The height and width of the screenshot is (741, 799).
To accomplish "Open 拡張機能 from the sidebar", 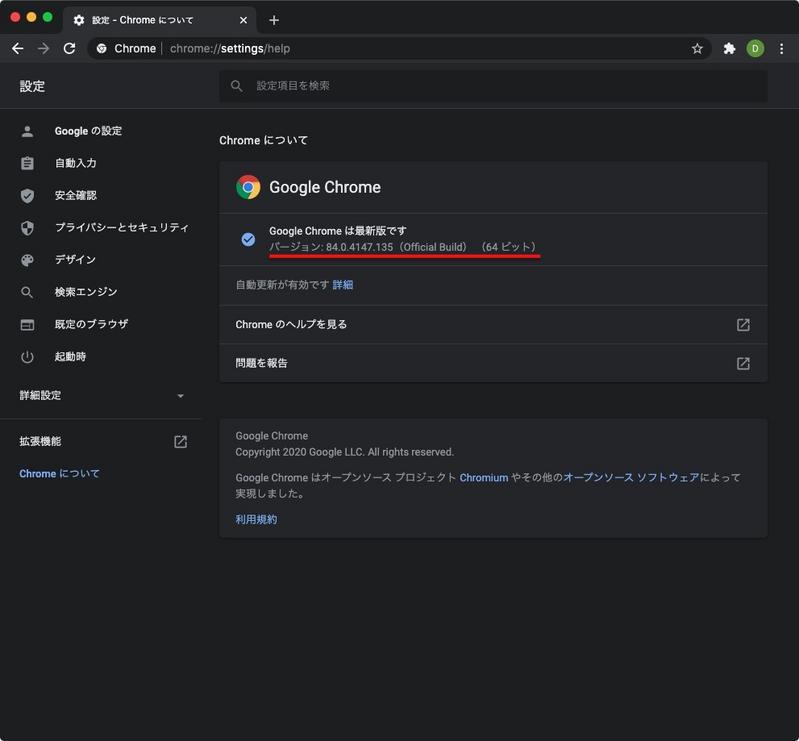I will pos(40,441).
